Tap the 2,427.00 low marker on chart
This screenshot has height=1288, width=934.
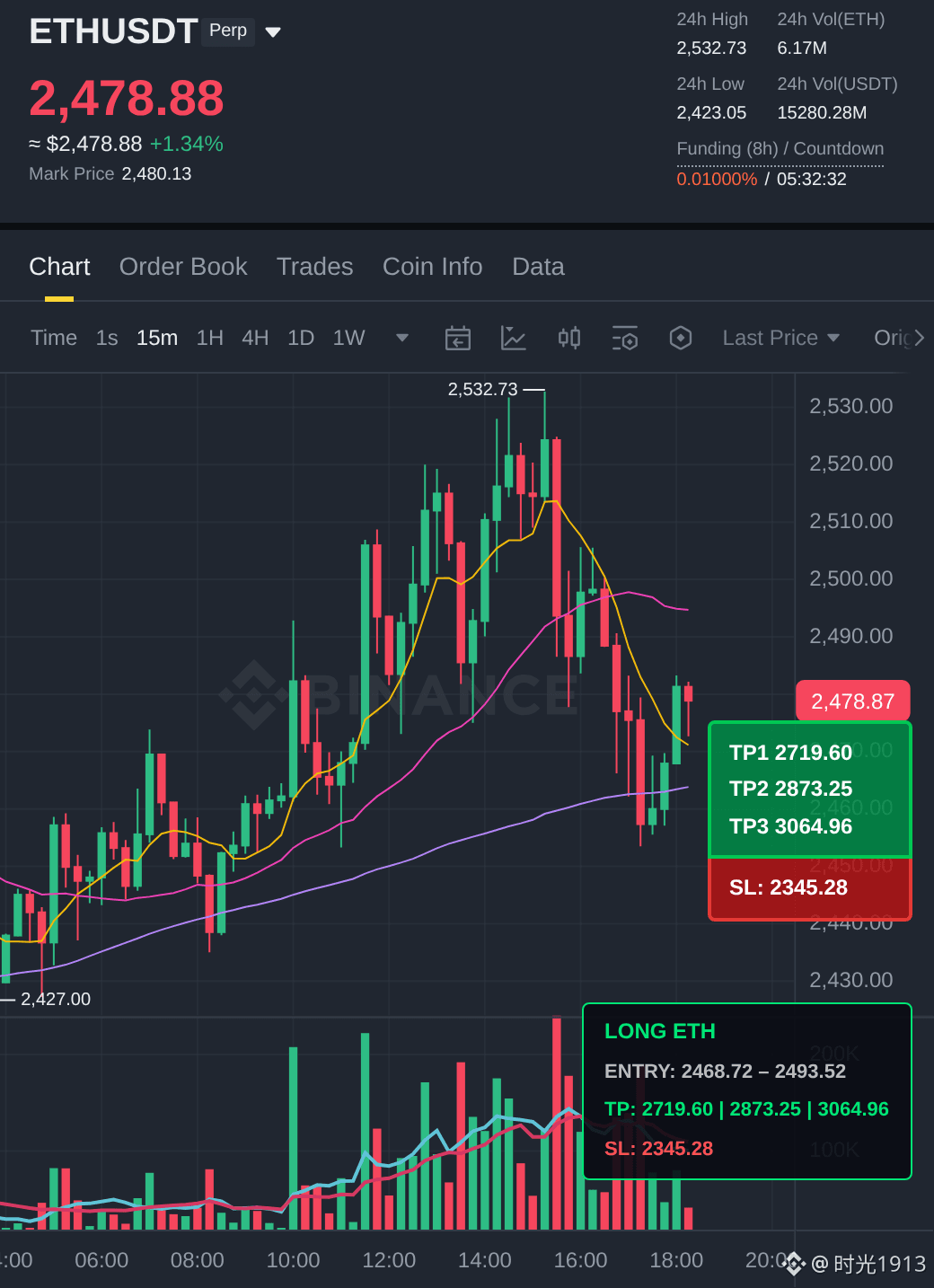point(56,999)
